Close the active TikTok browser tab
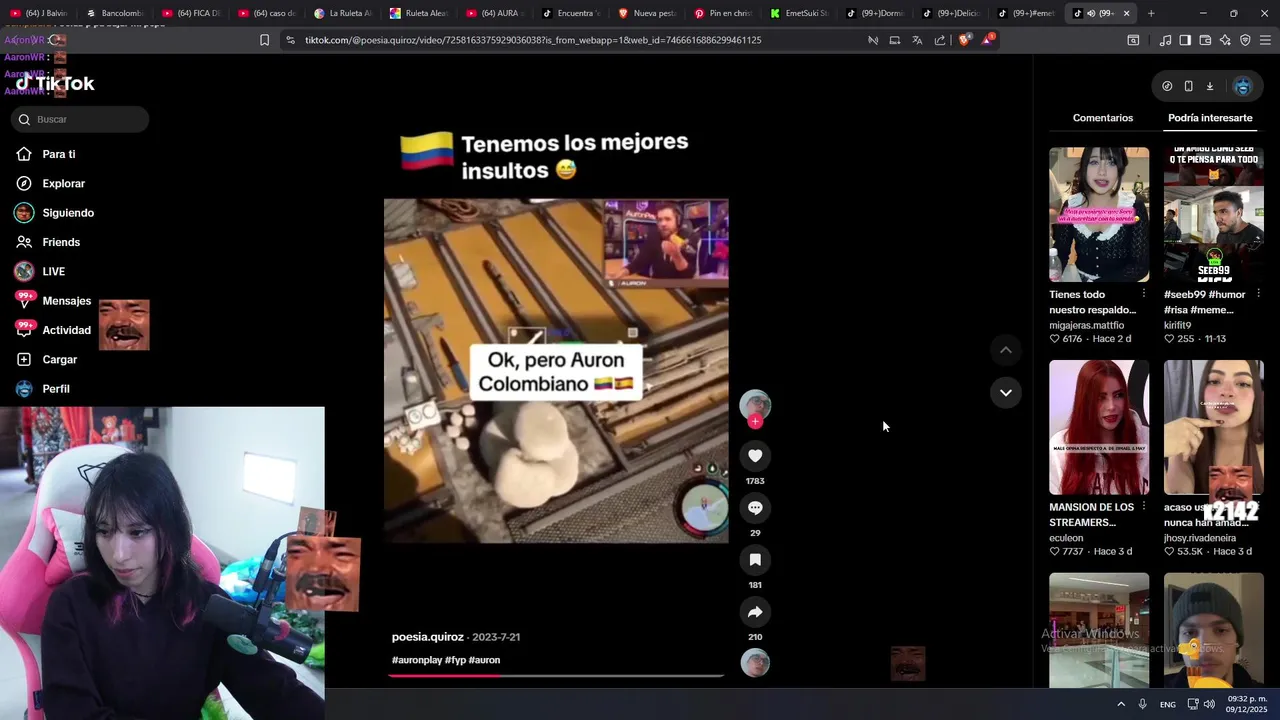 pyautogui.click(x=1126, y=13)
